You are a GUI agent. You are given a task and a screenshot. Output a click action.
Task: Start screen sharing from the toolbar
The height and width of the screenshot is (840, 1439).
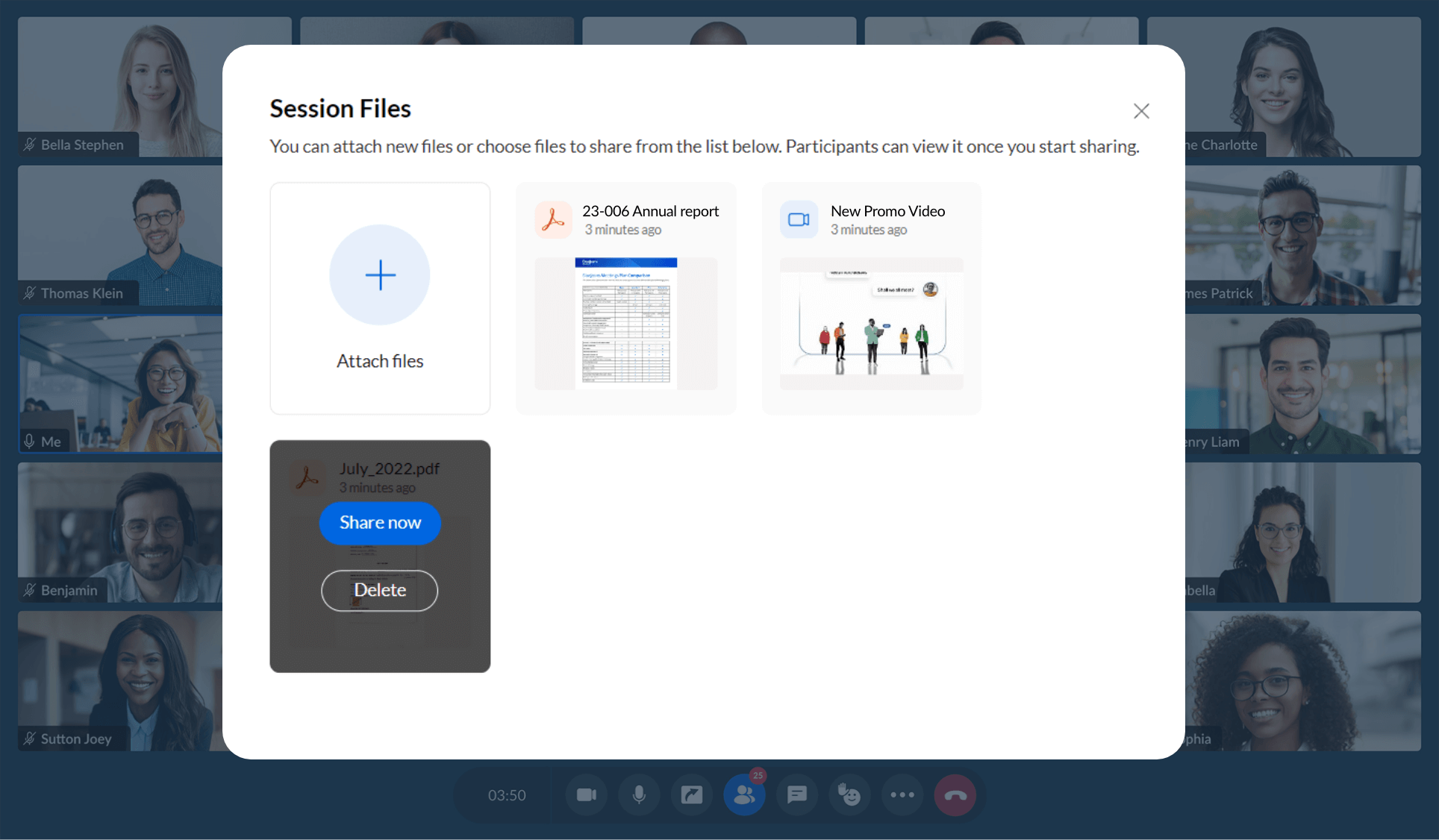(x=691, y=794)
